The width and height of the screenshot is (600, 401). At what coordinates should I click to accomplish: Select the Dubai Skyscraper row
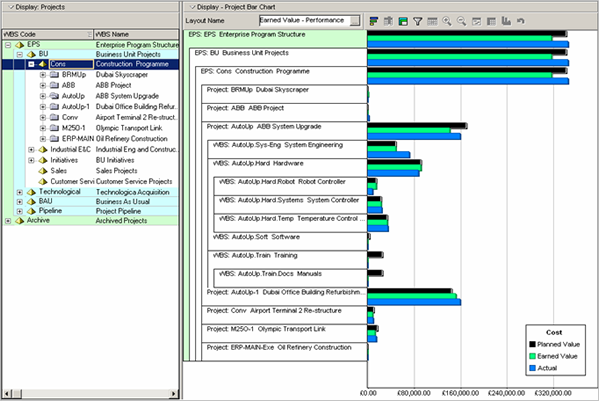(90, 75)
